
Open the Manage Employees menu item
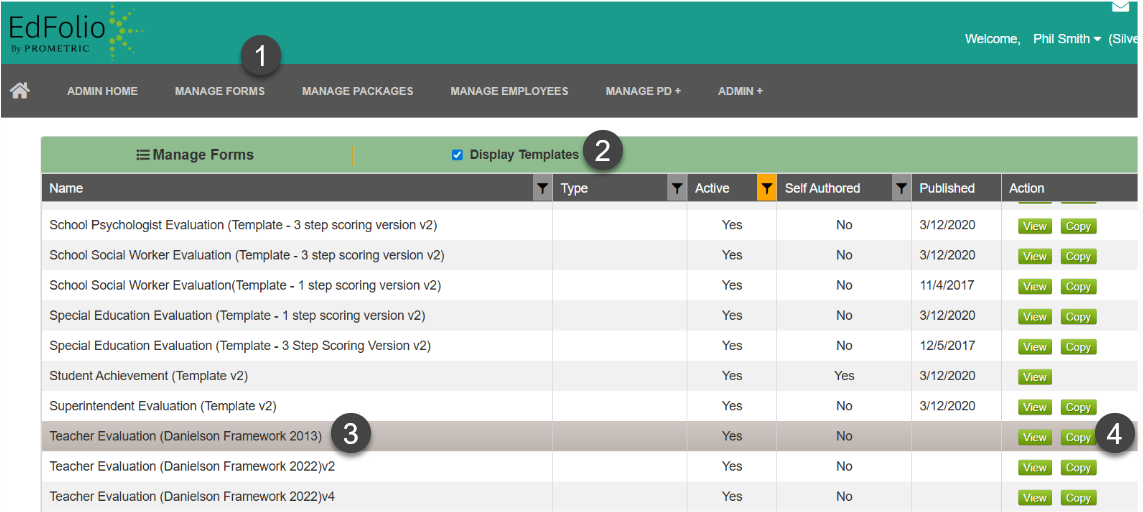tap(509, 91)
